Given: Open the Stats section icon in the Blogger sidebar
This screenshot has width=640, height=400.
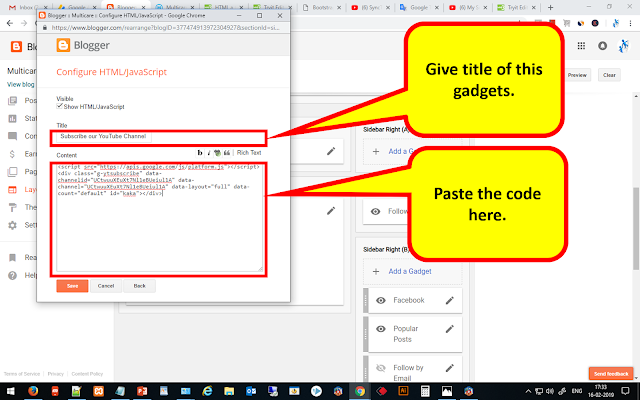Looking at the screenshot, I should [13, 118].
